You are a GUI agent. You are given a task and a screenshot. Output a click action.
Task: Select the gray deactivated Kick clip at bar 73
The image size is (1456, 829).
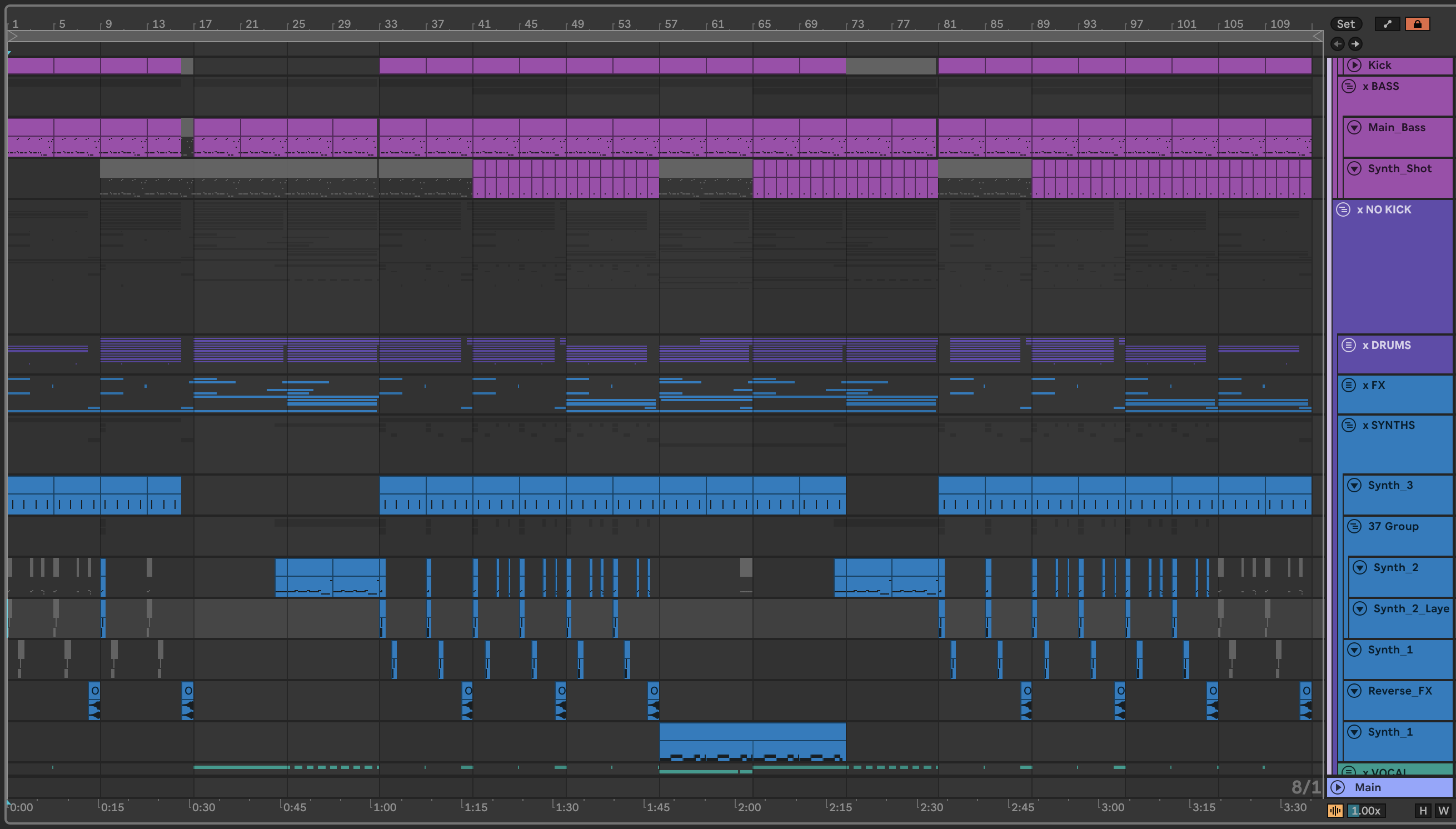(891, 66)
